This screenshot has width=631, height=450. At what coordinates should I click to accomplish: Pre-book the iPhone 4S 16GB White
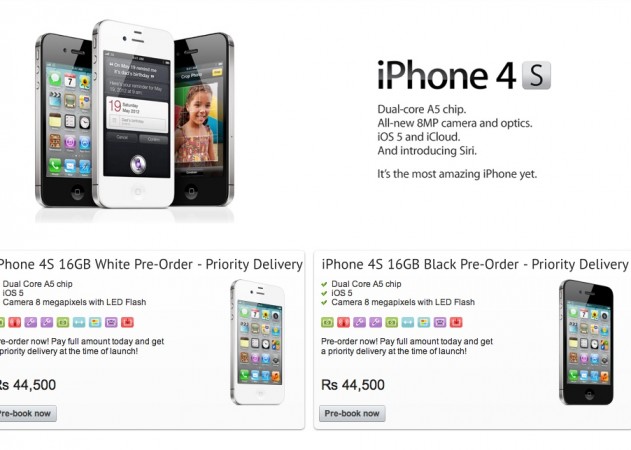[x=25, y=413]
